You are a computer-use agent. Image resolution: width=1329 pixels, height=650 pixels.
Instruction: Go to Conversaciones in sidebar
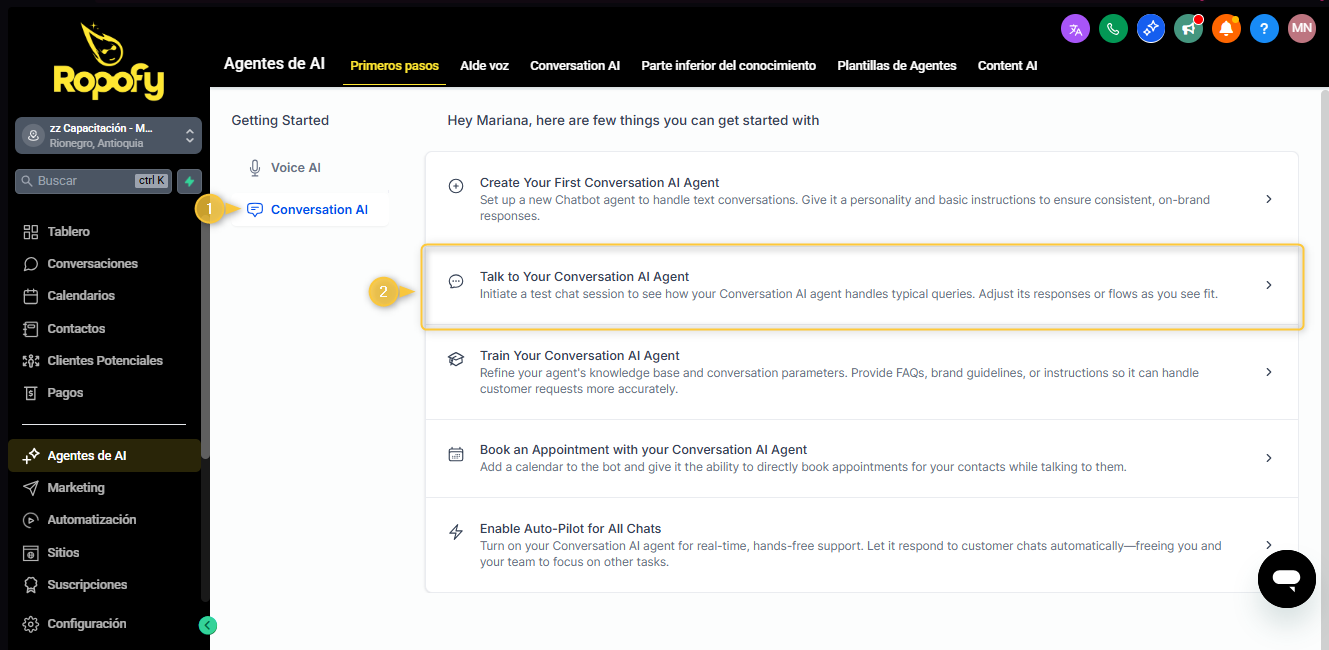[x=92, y=264]
